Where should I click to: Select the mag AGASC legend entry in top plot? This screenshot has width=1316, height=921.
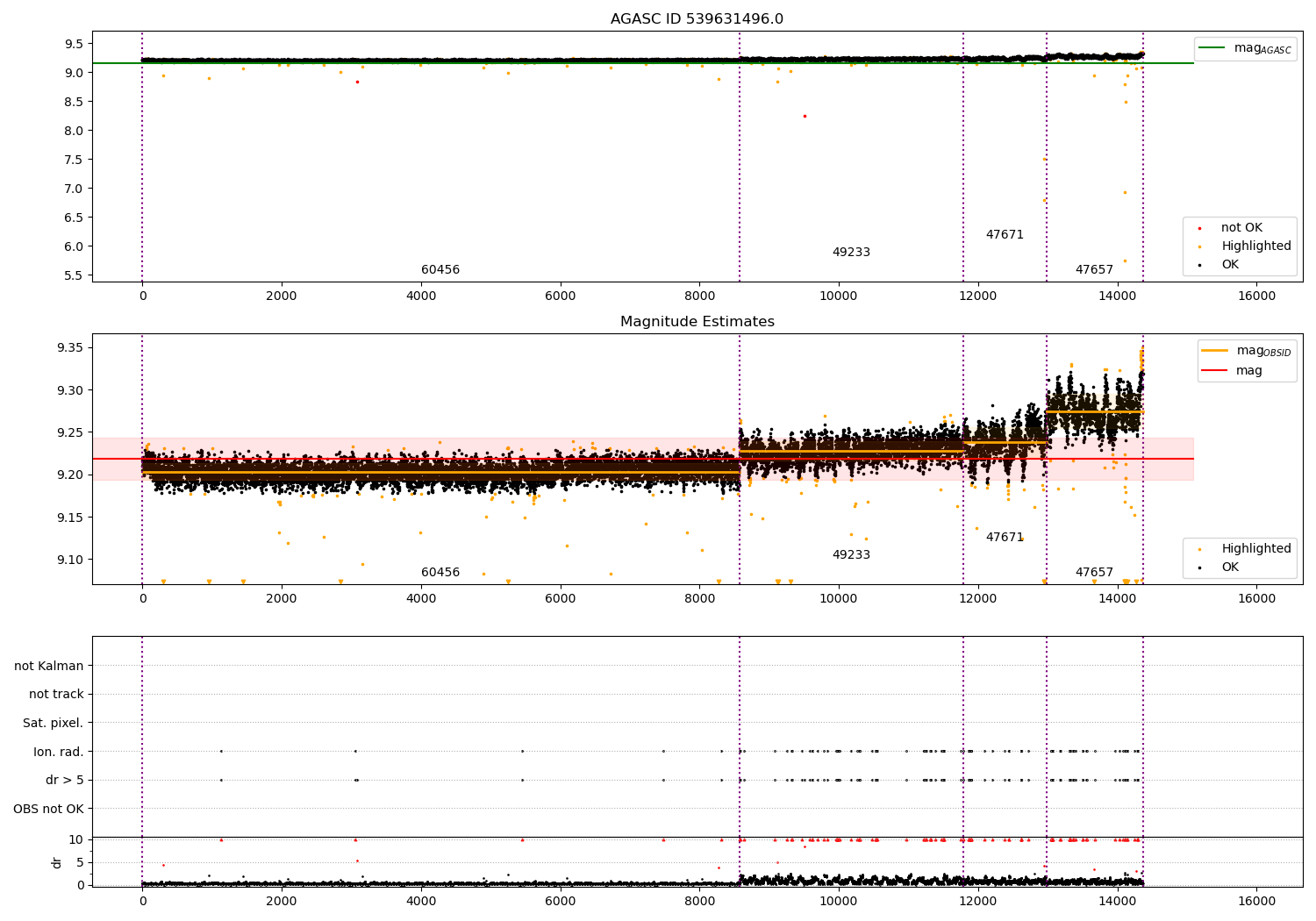pyautogui.click(x=1245, y=48)
